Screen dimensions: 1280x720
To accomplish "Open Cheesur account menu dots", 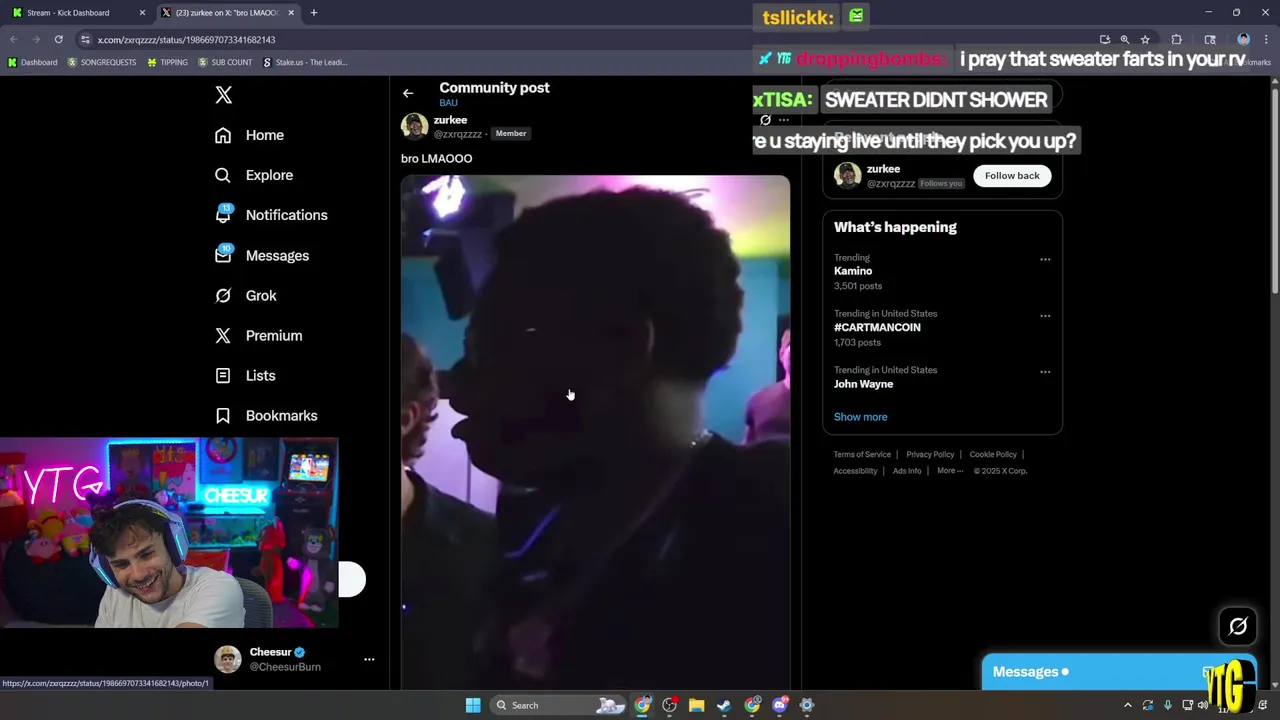I will pyautogui.click(x=369, y=659).
